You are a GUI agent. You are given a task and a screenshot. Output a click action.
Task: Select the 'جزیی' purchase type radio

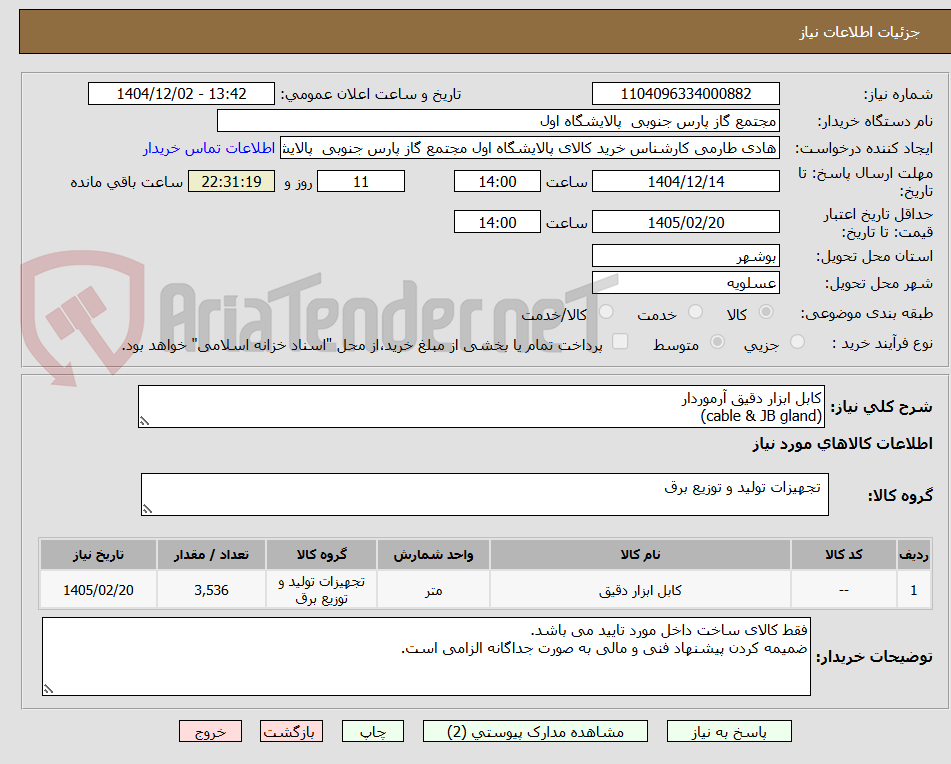click(798, 342)
